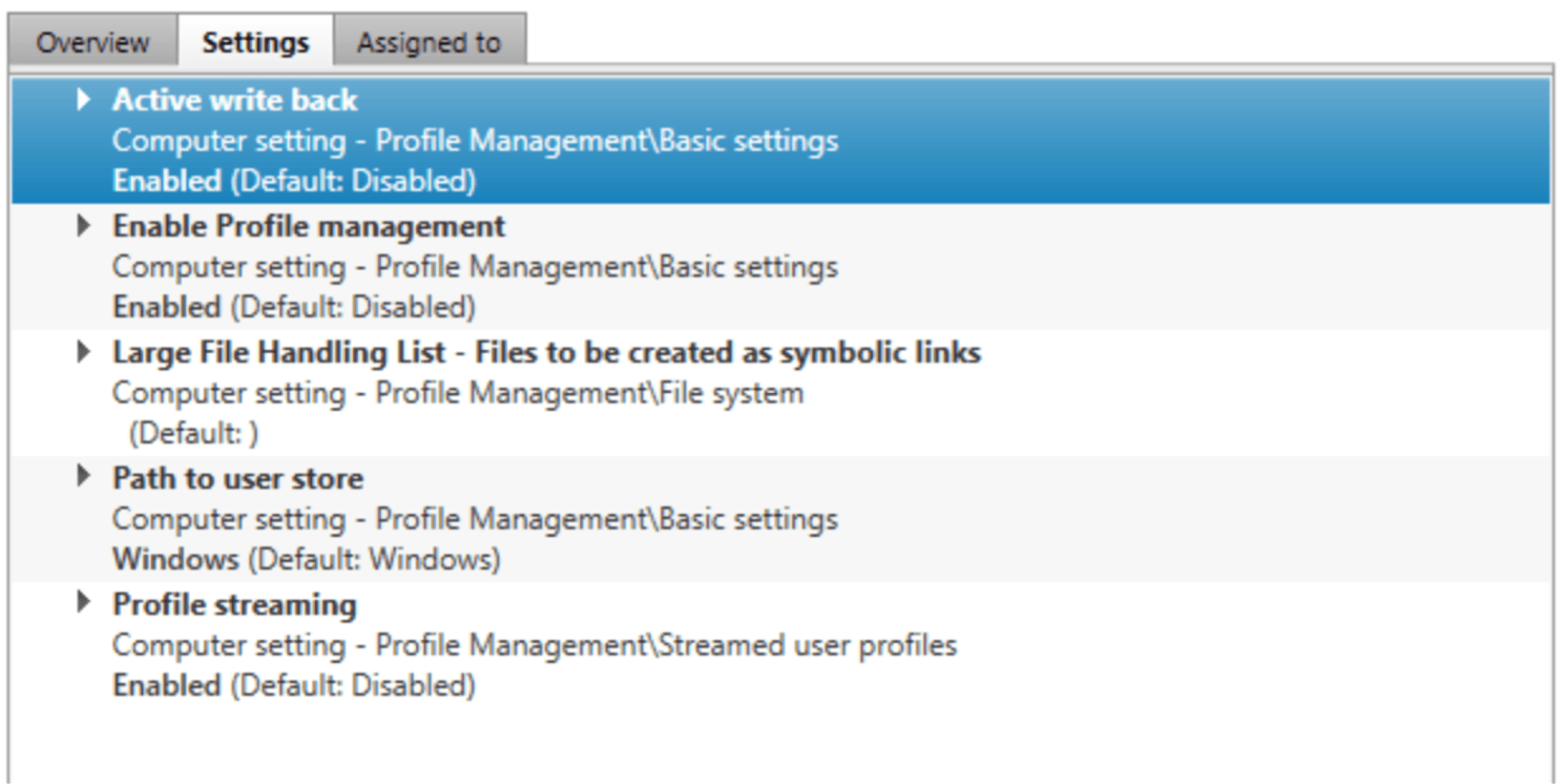
Task: Click the arrow beside Enable Profile management
Action: [84, 225]
